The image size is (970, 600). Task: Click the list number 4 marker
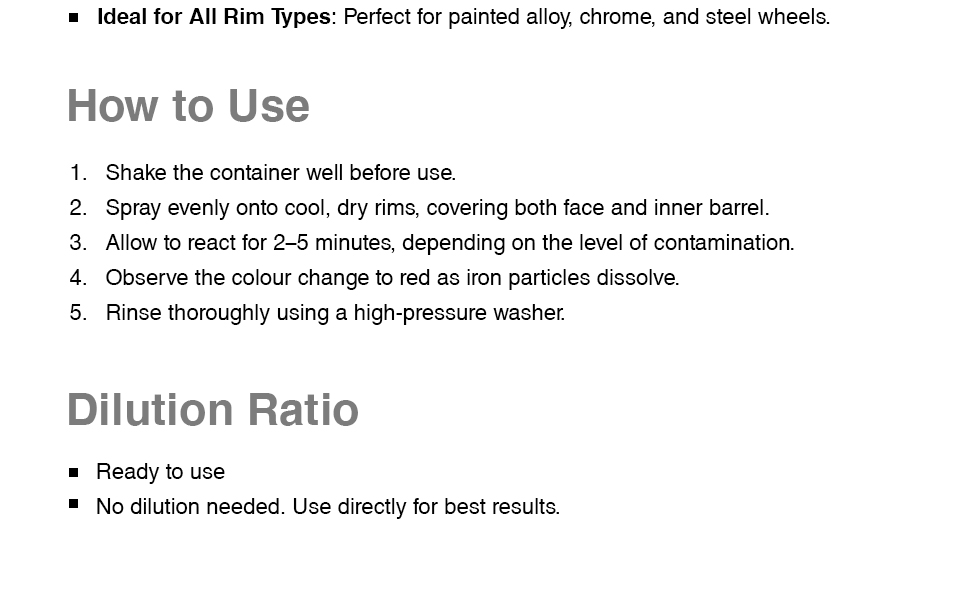coord(78,278)
